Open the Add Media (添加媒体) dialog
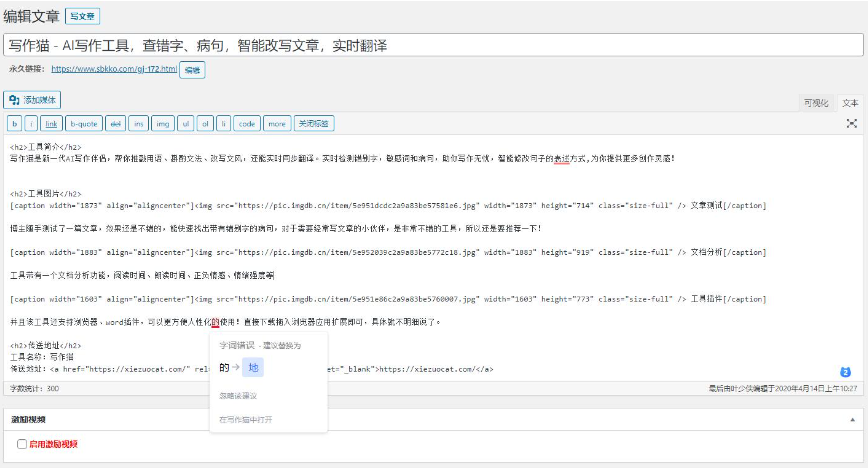The width and height of the screenshot is (868, 468). pos(34,100)
